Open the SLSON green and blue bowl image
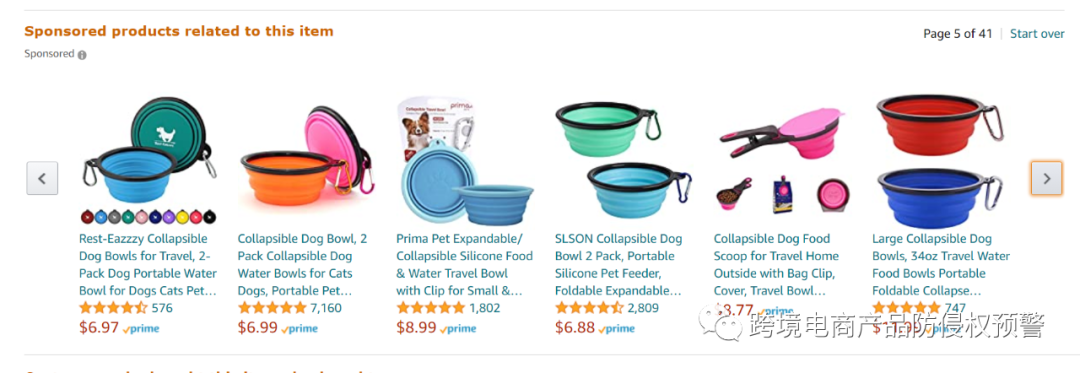The image size is (1080, 373). click(x=623, y=160)
